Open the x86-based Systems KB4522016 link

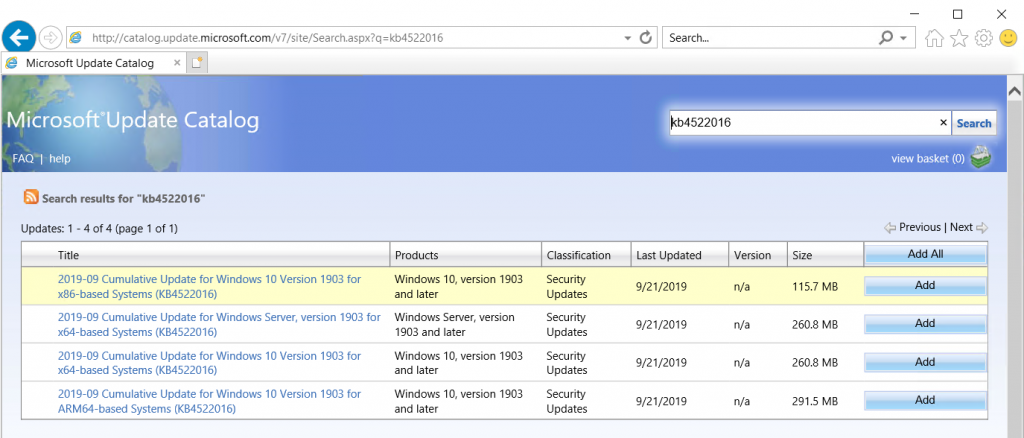point(209,287)
